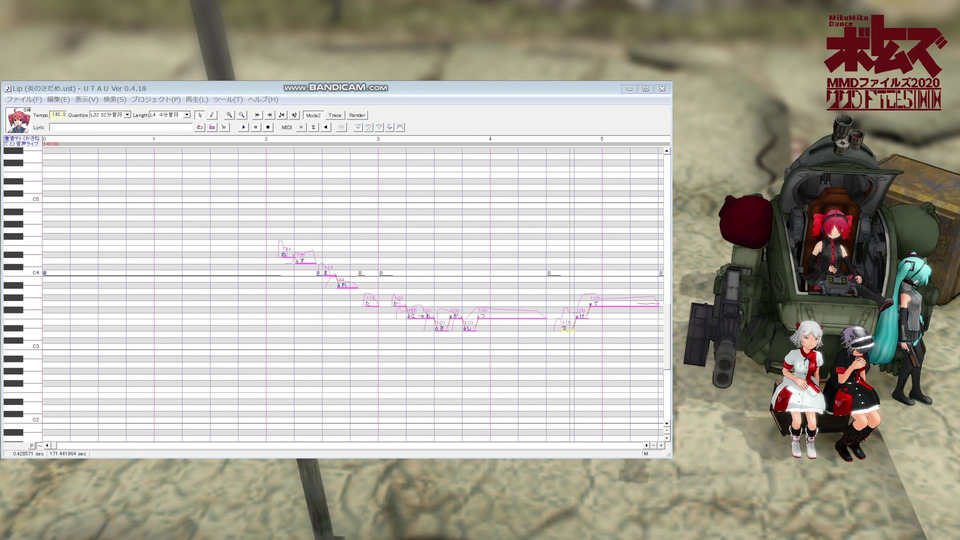The height and width of the screenshot is (540, 960).
Task: Click the pink second icon right of Lyric field
Action: pos(212,127)
